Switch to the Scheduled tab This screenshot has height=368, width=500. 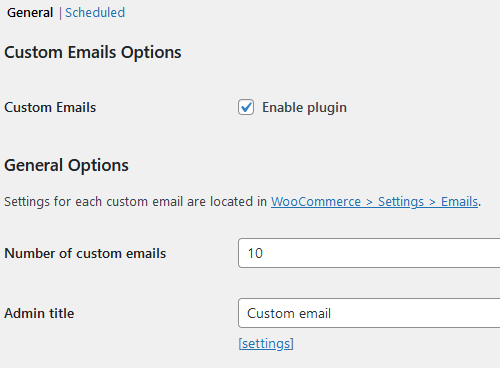[x=95, y=13]
